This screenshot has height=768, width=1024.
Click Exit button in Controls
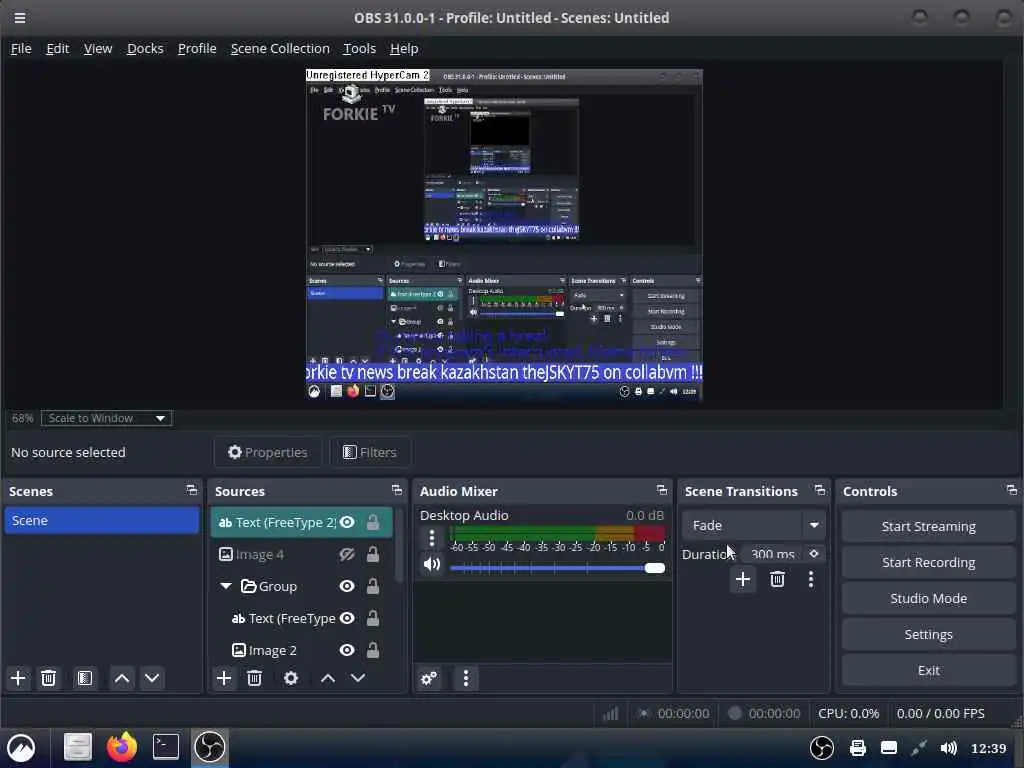tap(928, 670)
